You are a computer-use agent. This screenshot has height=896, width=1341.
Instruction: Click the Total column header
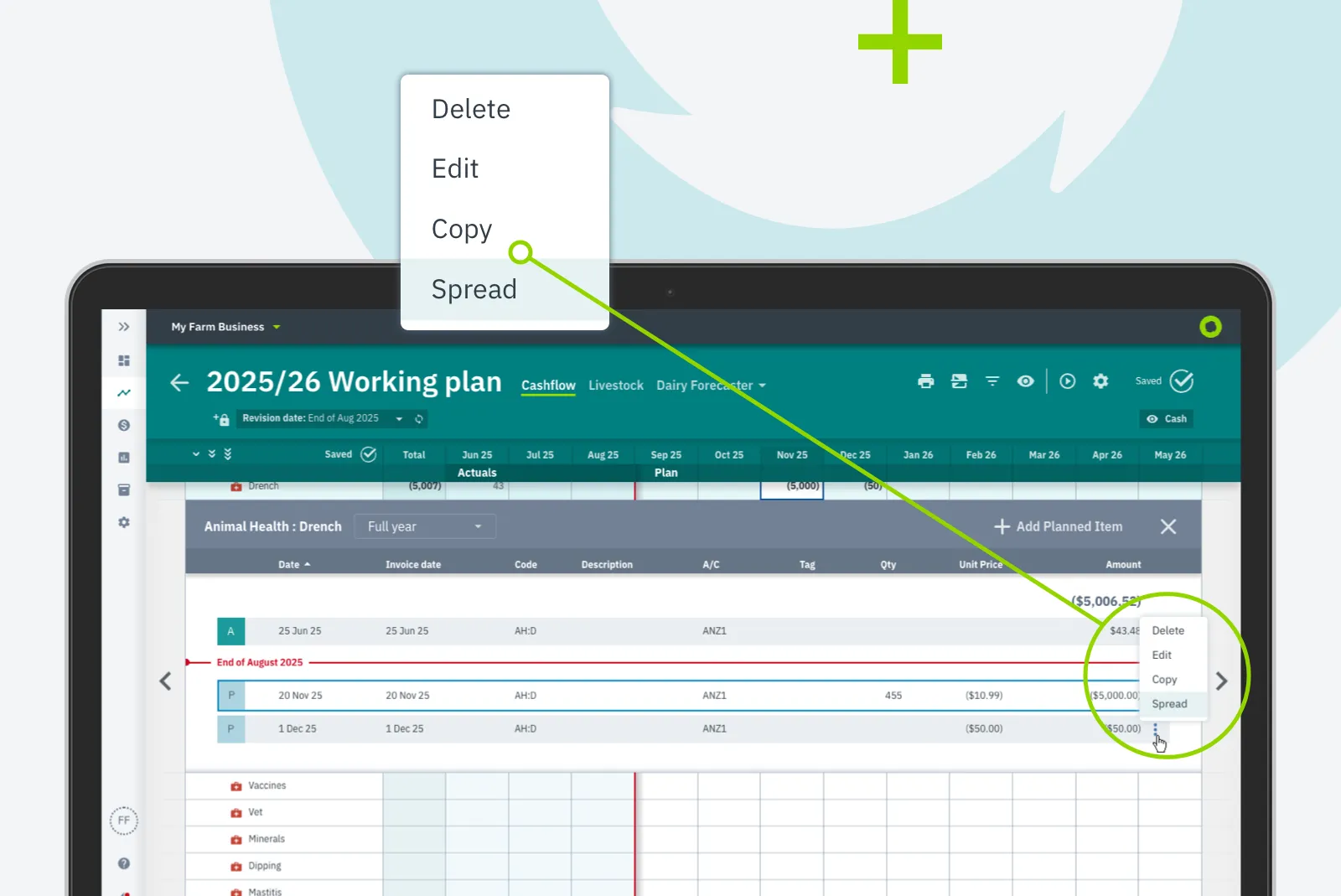click(414, 455)
